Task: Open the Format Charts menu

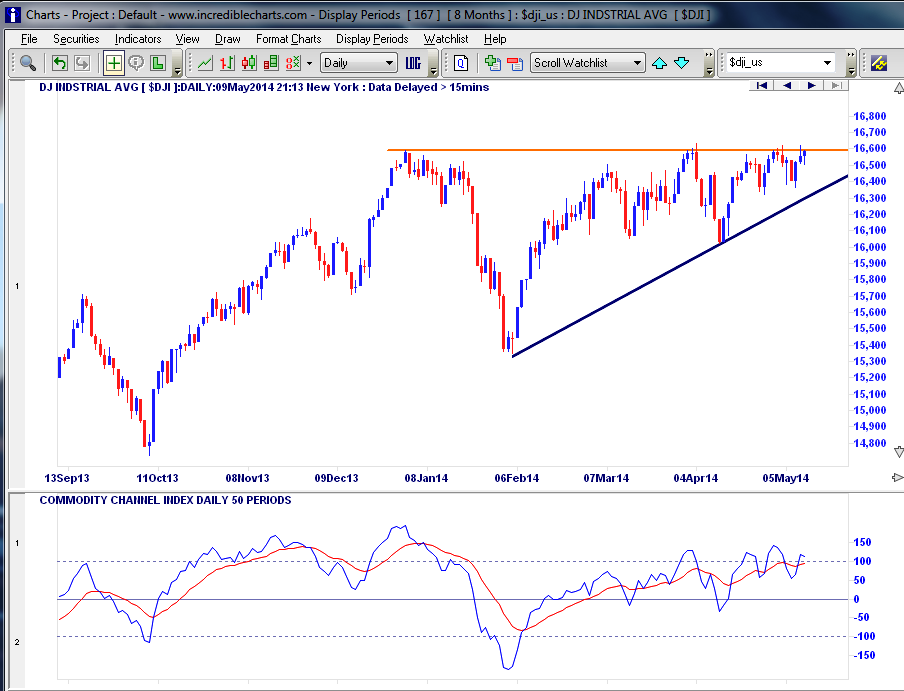Action: coord(288,39)
